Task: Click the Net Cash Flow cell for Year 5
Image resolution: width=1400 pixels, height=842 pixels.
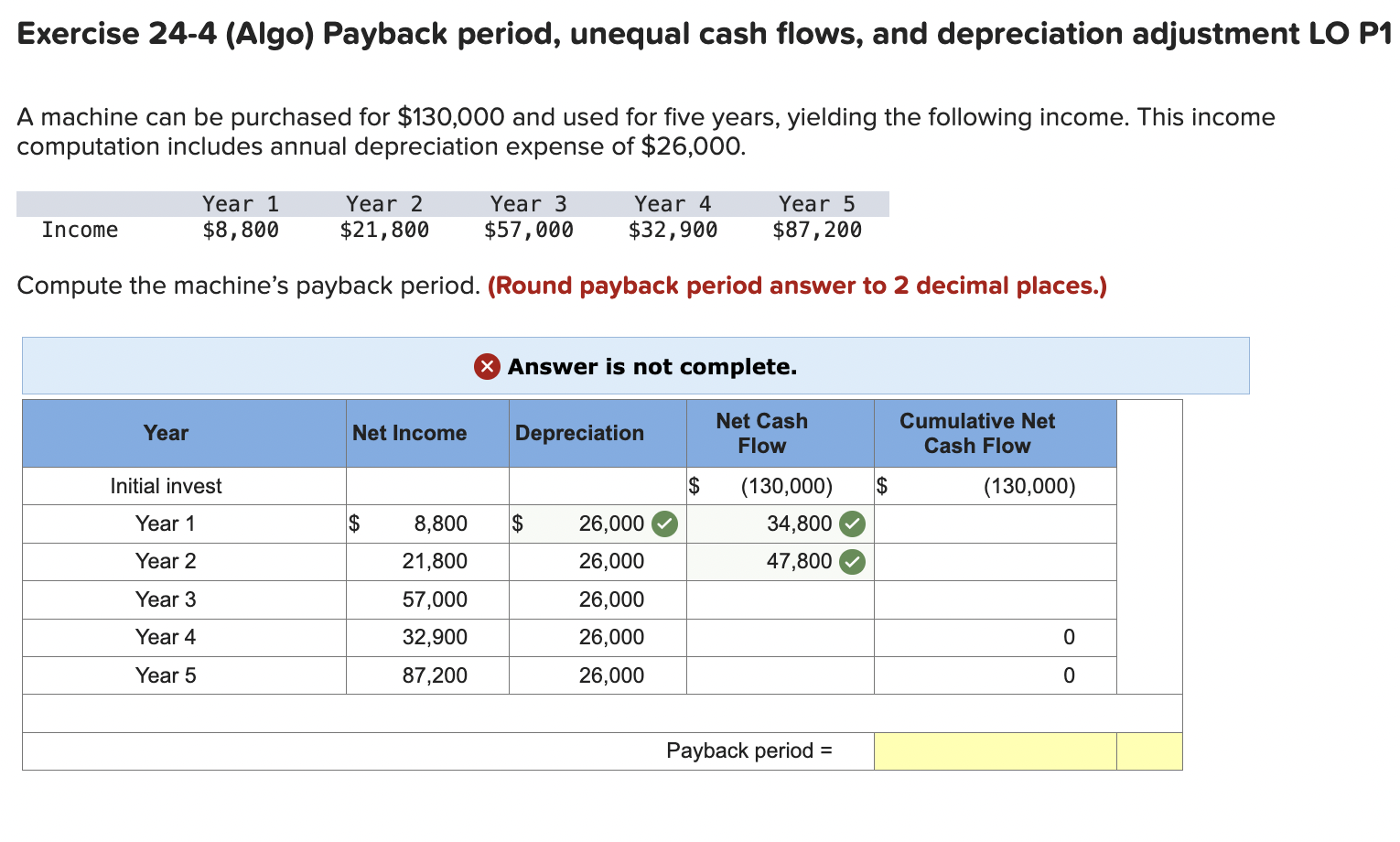Action: click(x=778, y=675)
